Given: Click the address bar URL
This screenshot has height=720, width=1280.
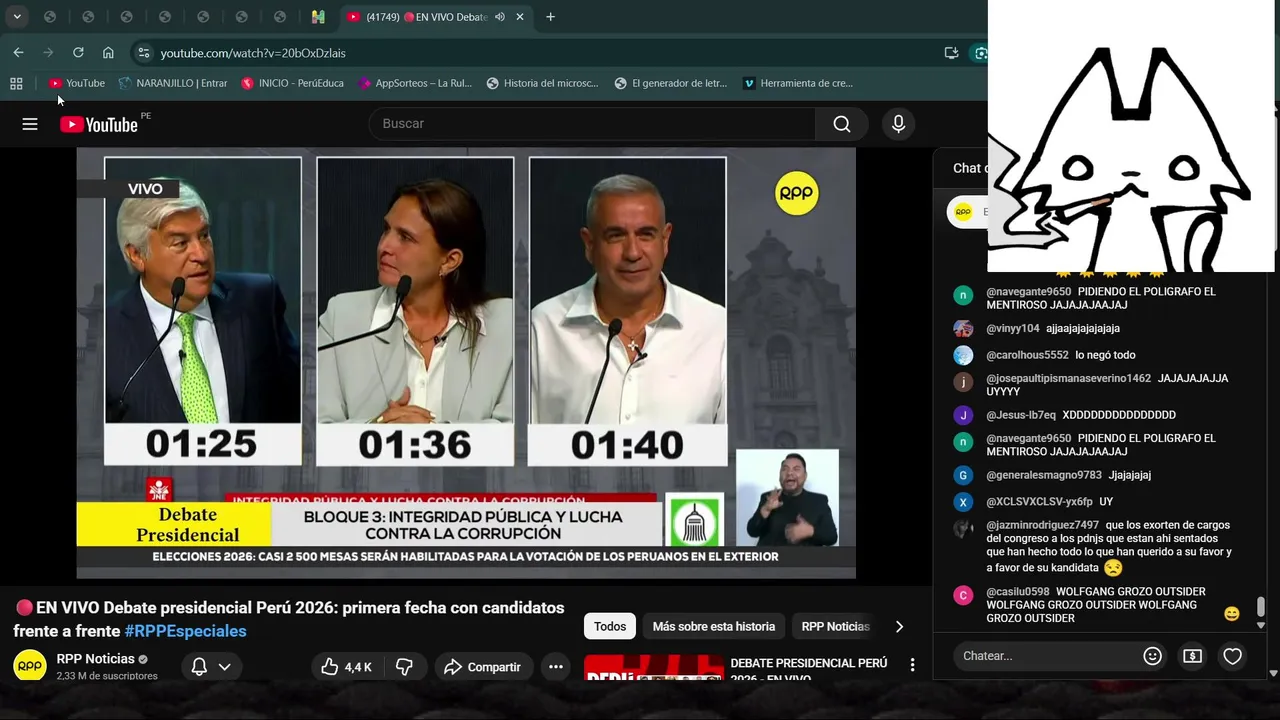Looking at the screenshot, I should 253,53.
